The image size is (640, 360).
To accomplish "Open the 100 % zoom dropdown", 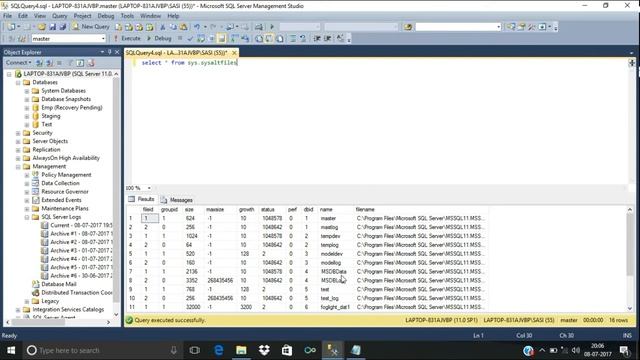I will coord(149,188).
